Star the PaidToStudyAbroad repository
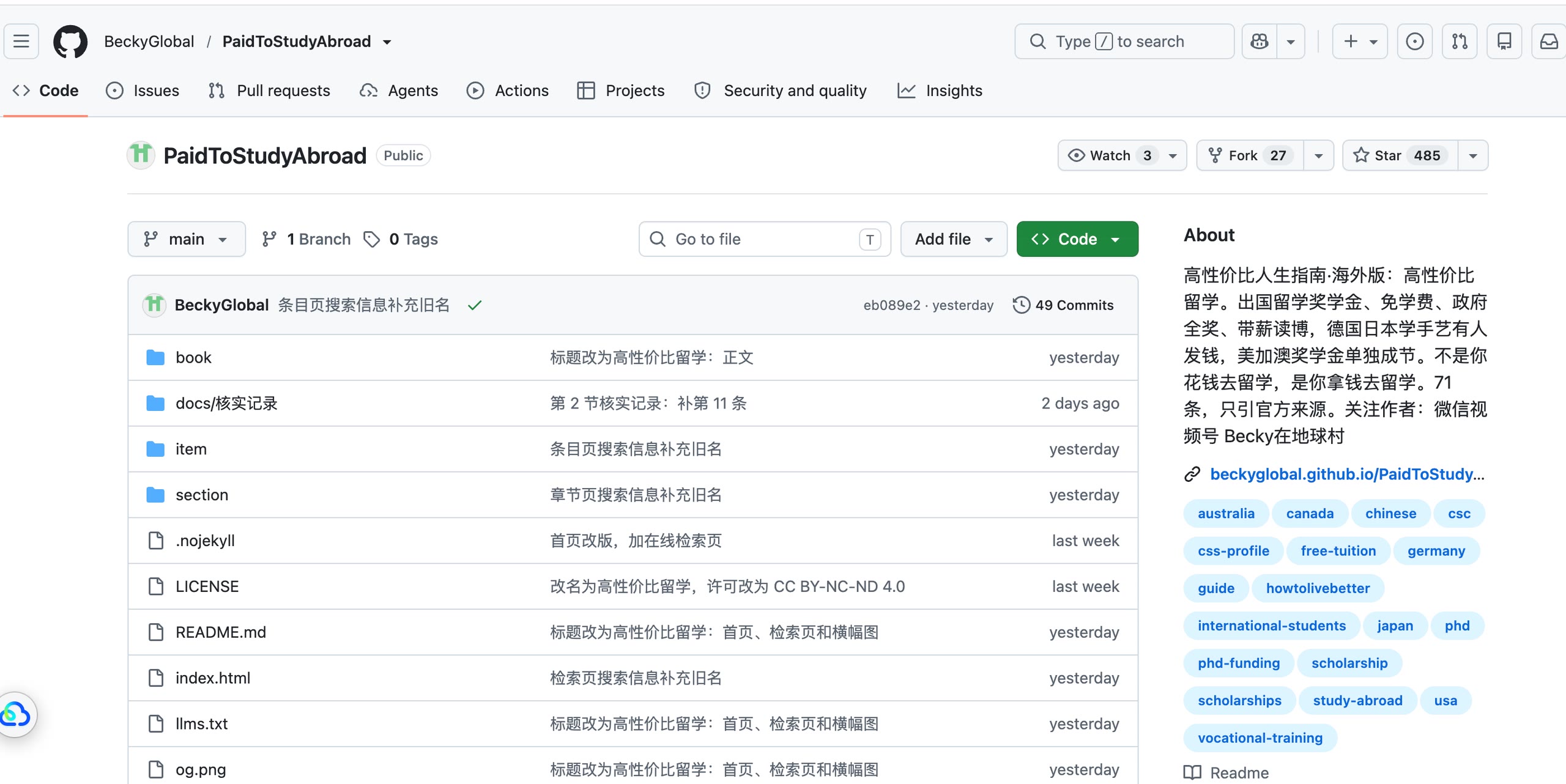This screenshot has height=784, width=1566. [x=1400, y=155]
